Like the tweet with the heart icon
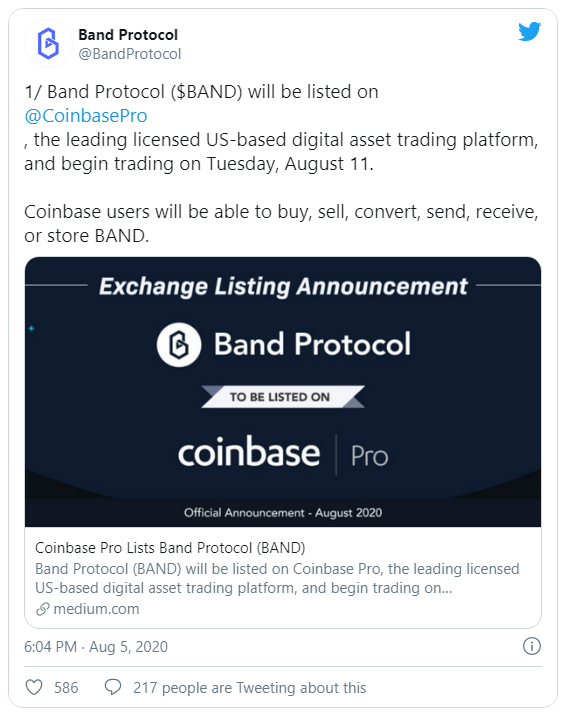 (34, 687)
